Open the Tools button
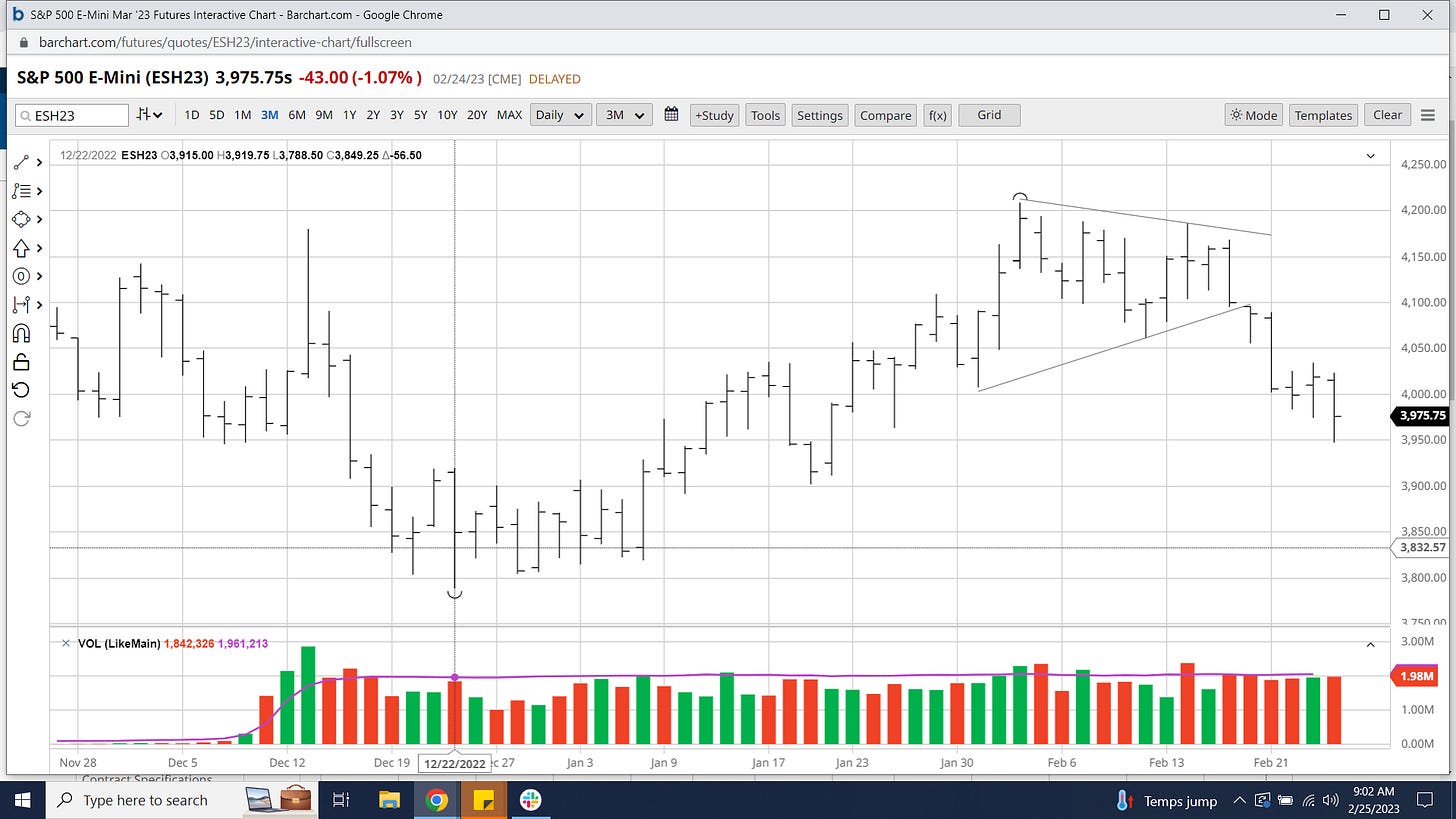 (x=765, y=115)
